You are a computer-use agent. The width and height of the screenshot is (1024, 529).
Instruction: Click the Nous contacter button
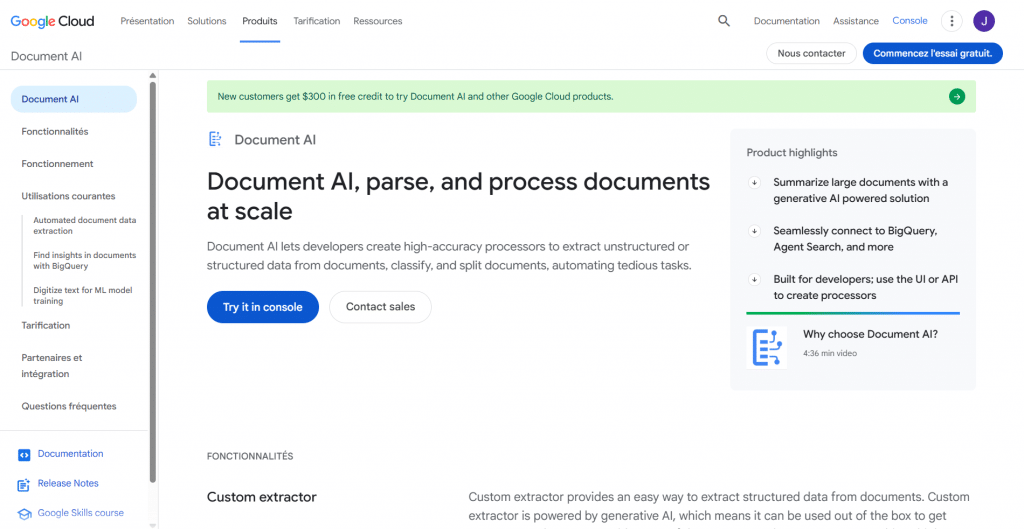click(811, 54)
